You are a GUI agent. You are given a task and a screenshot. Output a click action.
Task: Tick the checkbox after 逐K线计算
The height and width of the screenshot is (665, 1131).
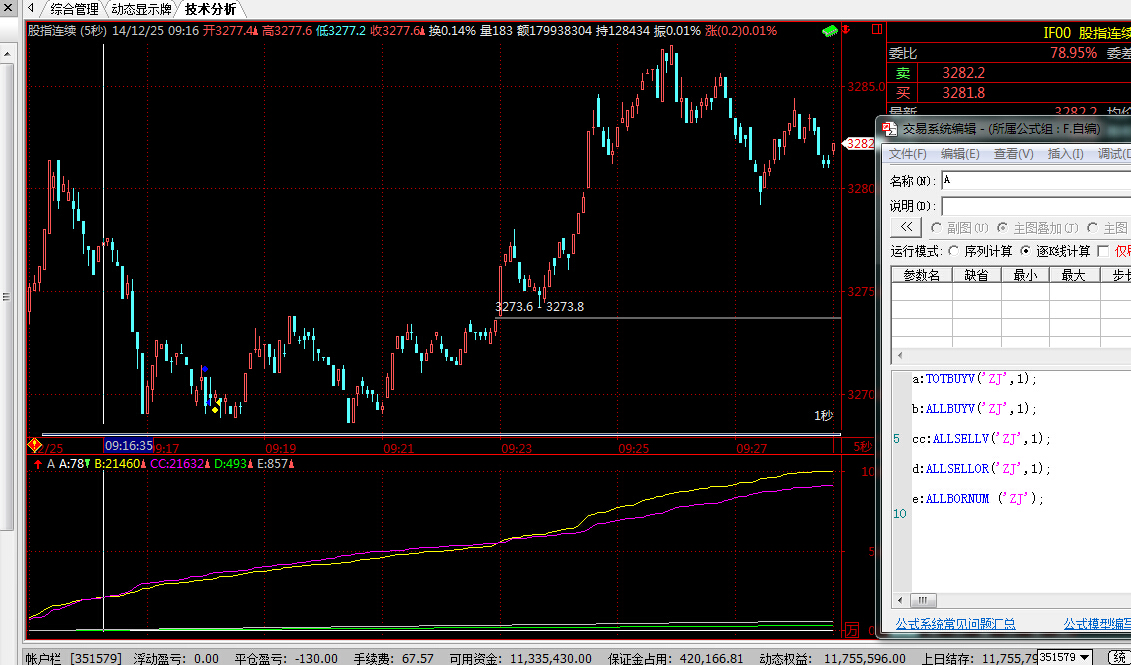1103,251
